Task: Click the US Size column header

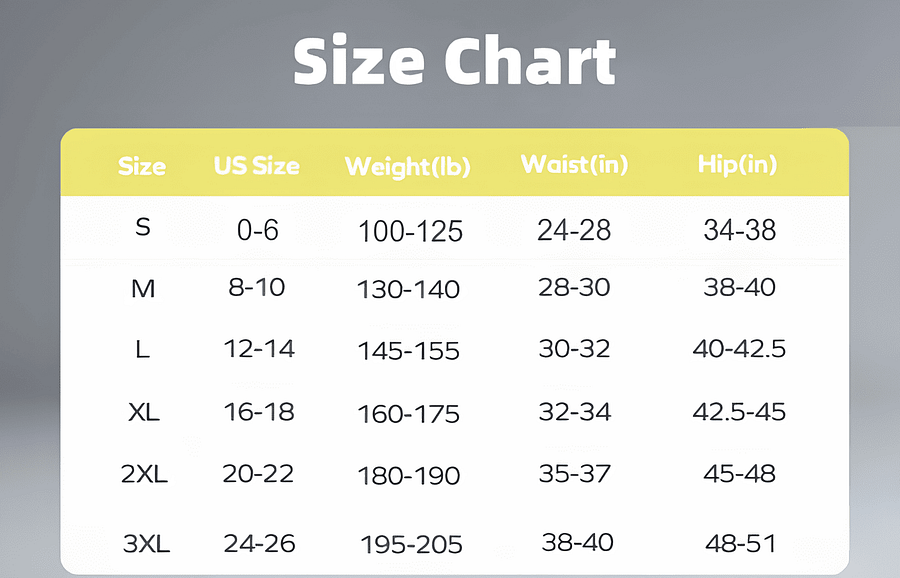Action: click(257, 166)
